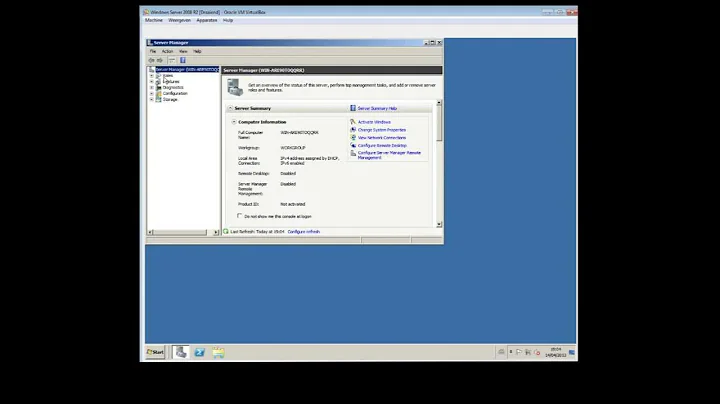Click the Configure Server Manager Remote Management icon

353,153
